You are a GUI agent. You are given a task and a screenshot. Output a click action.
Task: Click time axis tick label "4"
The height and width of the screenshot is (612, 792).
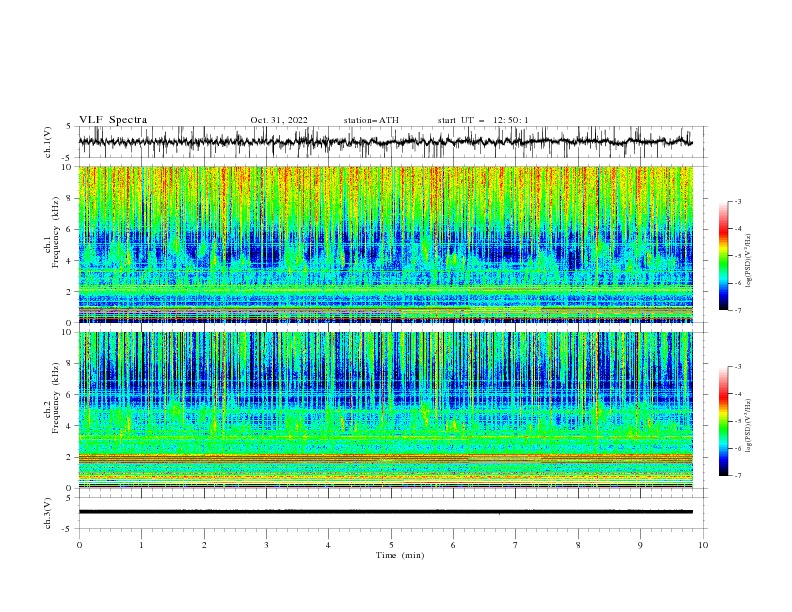point(328,545)
